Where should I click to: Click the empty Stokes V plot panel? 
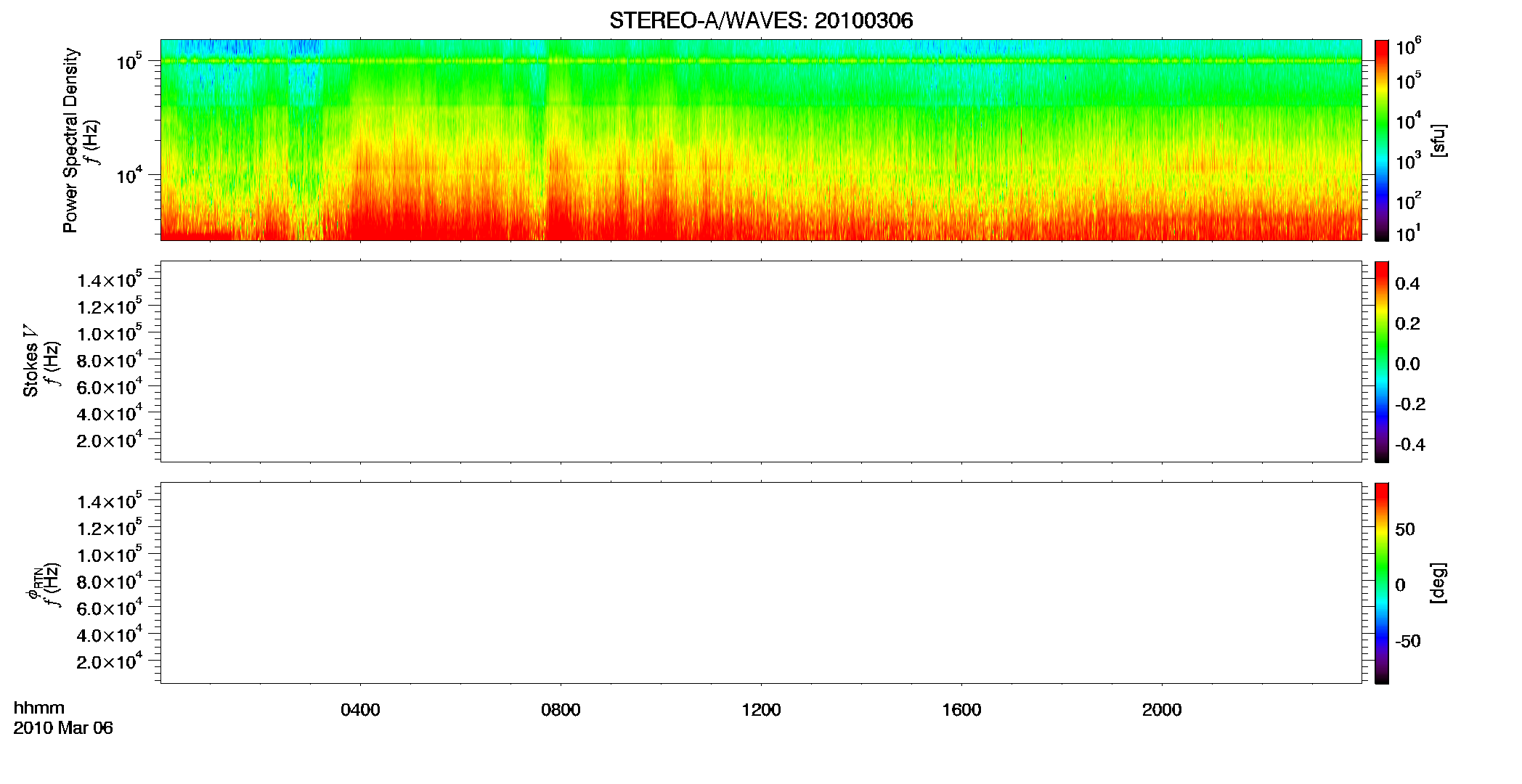pyautogui.click(x=761, y=362)
